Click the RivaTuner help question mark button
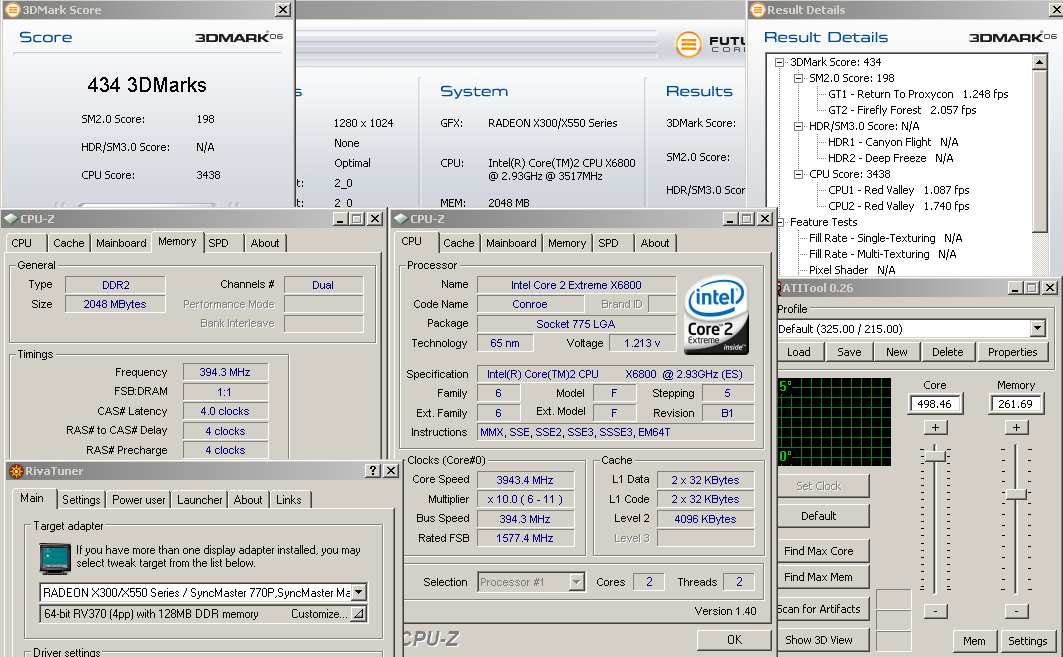 [372, 471]
